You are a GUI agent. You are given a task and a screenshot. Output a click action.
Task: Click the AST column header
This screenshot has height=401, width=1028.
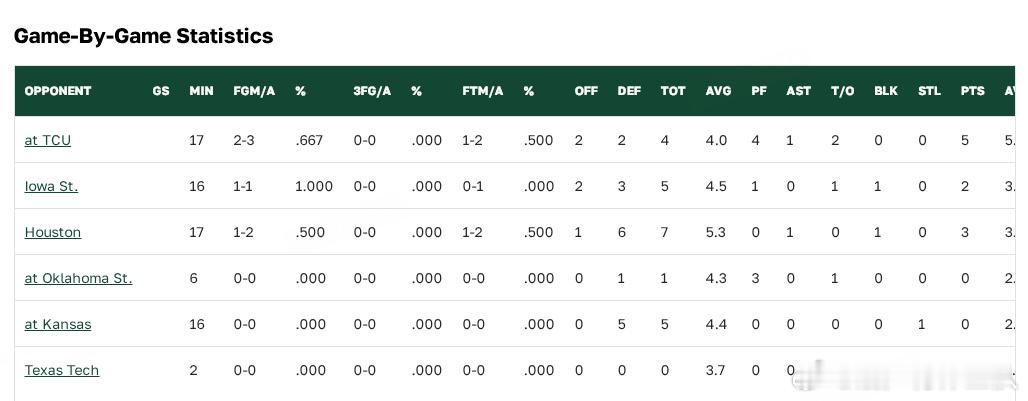click(799, 91)
